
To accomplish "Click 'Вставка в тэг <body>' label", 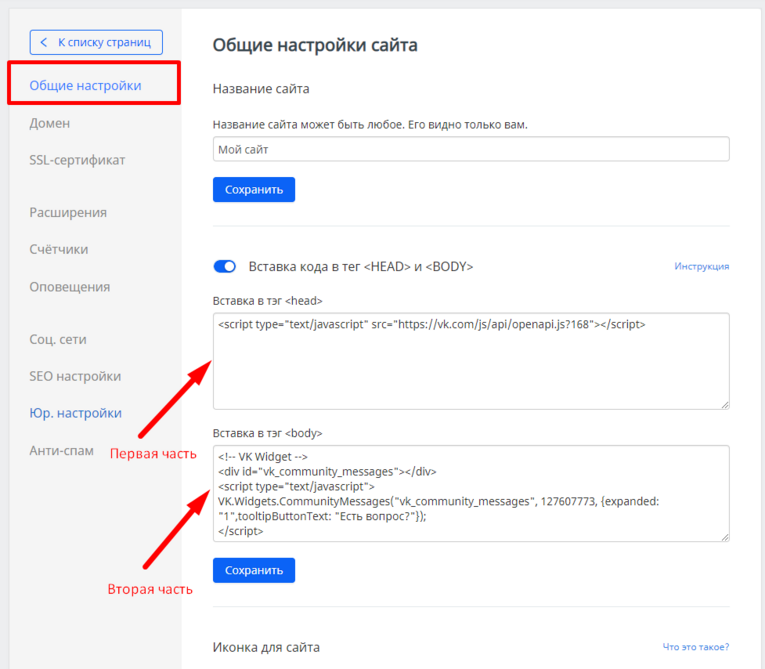I will coord(267,433).
